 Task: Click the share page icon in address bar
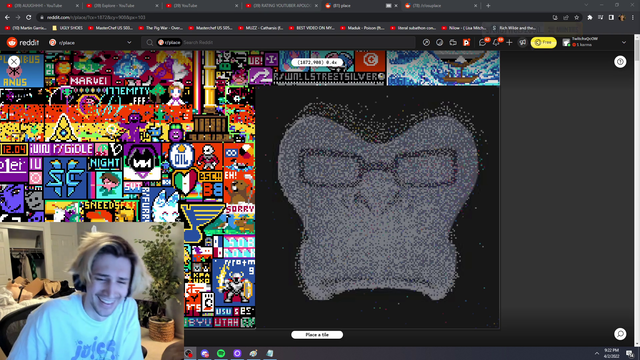(566, 18)
